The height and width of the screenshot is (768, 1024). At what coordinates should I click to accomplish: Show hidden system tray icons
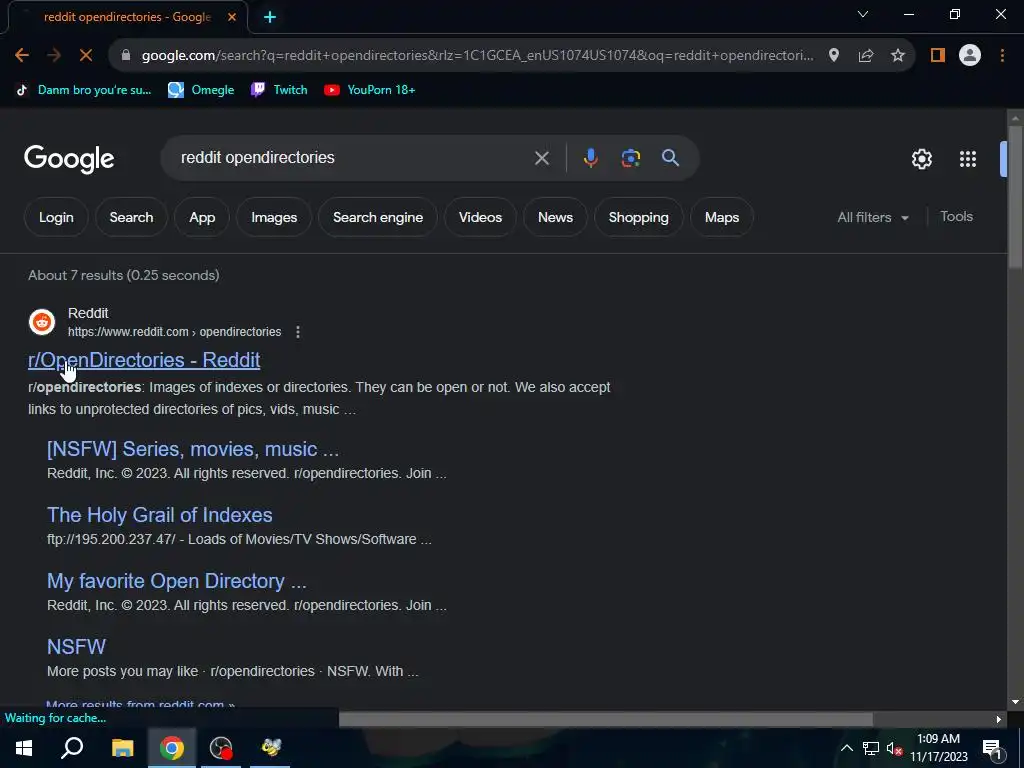(x=846, y=748)
